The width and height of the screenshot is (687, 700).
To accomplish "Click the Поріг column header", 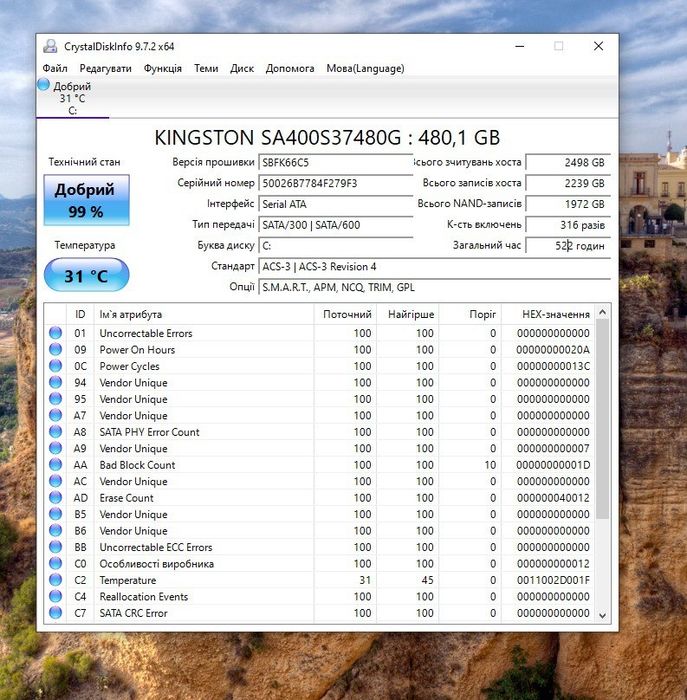I will (x=470, y=314).
